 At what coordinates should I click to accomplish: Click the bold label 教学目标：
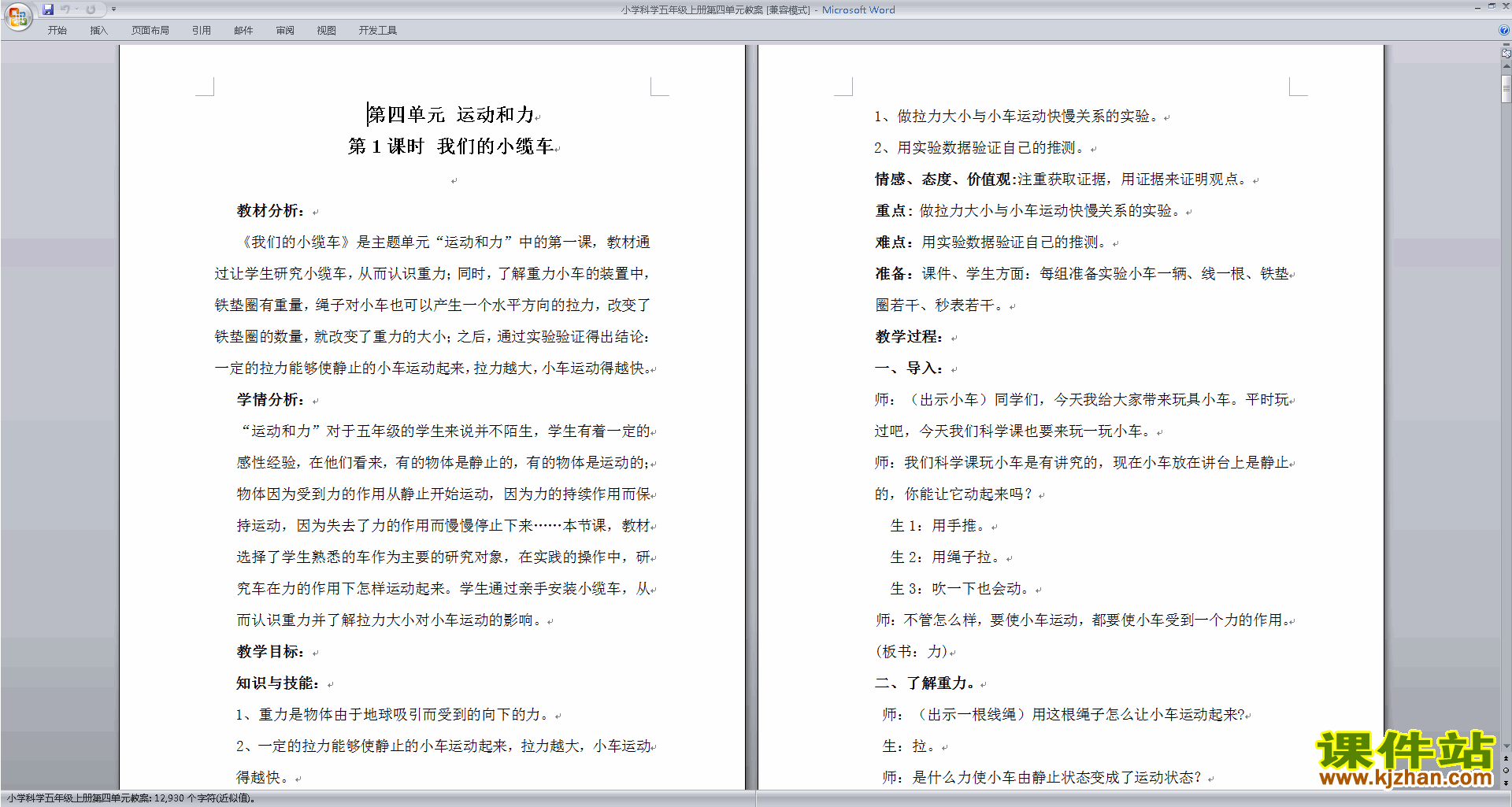point(271,652)
